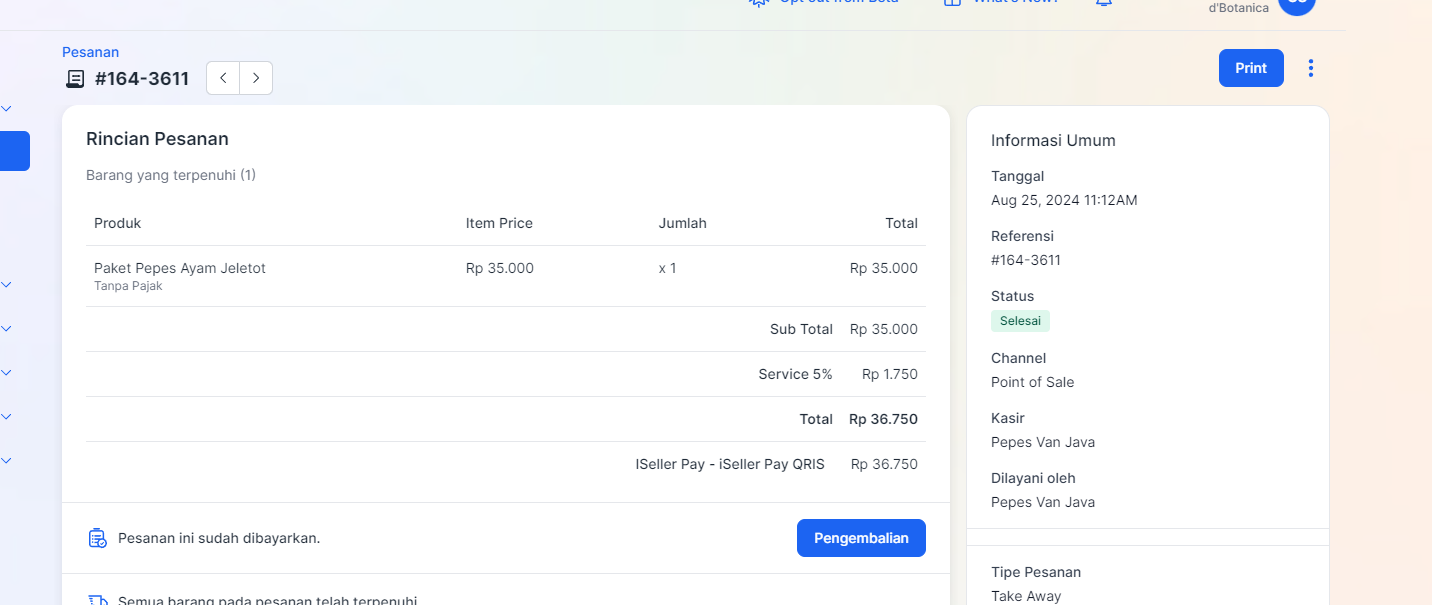Click the Tanggal label
Screen dimensions: 1432x605
(x=1017, y=176)
